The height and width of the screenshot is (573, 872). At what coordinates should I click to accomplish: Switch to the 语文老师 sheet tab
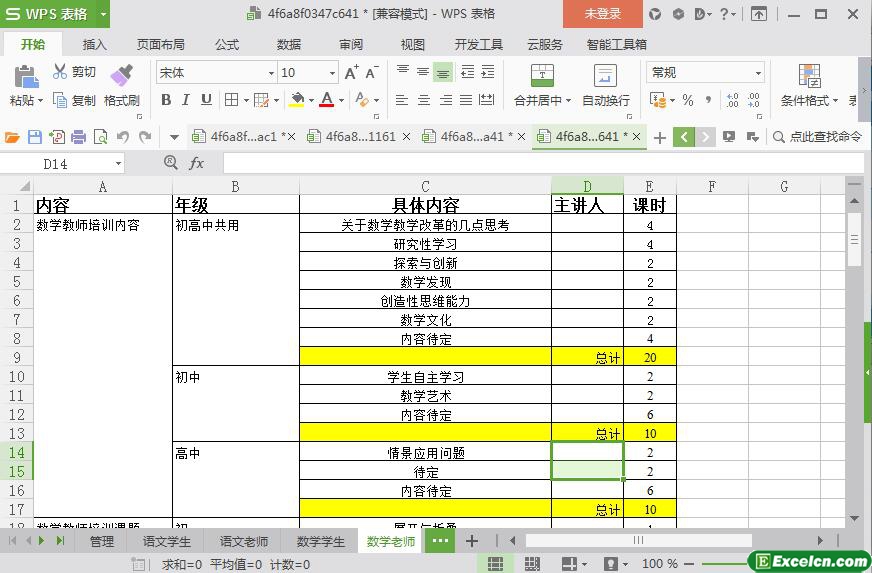[x=243, y=541]
